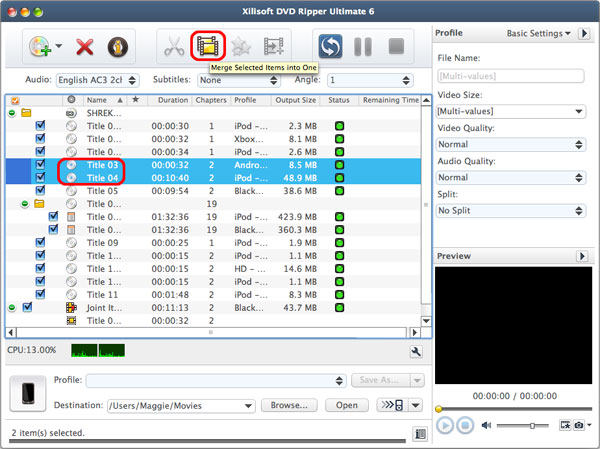The image size is (600, 449).
Task: Uncheck the Title 03 checkbox
Action: (40, 165)
